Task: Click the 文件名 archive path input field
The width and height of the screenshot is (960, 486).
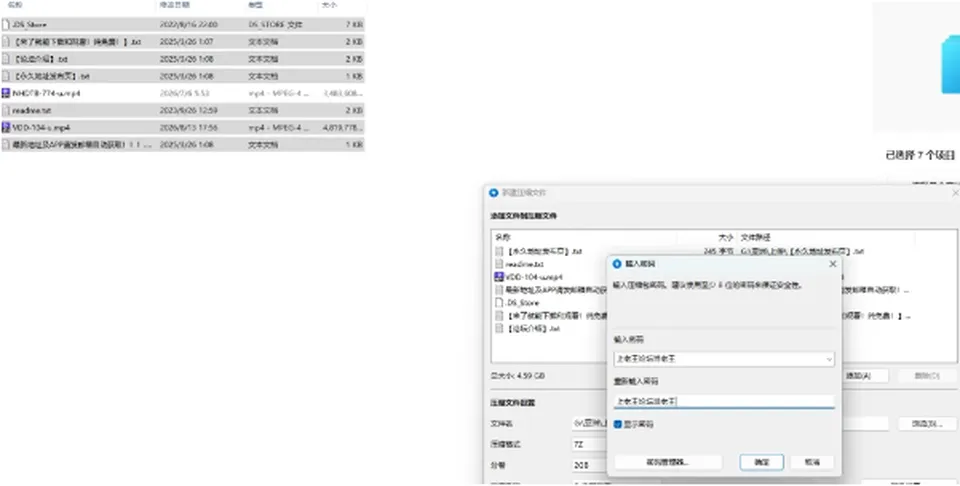Action: pyautogui.click(x=730, y=424)
